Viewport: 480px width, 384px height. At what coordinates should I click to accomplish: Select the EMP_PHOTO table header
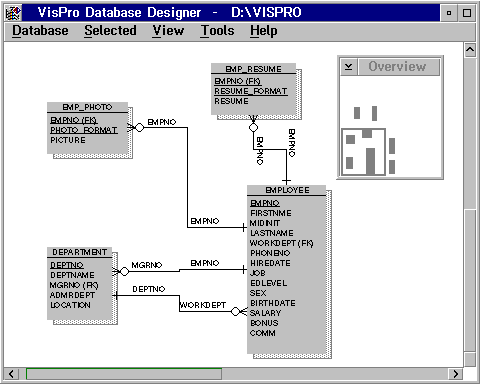[87, 107]
